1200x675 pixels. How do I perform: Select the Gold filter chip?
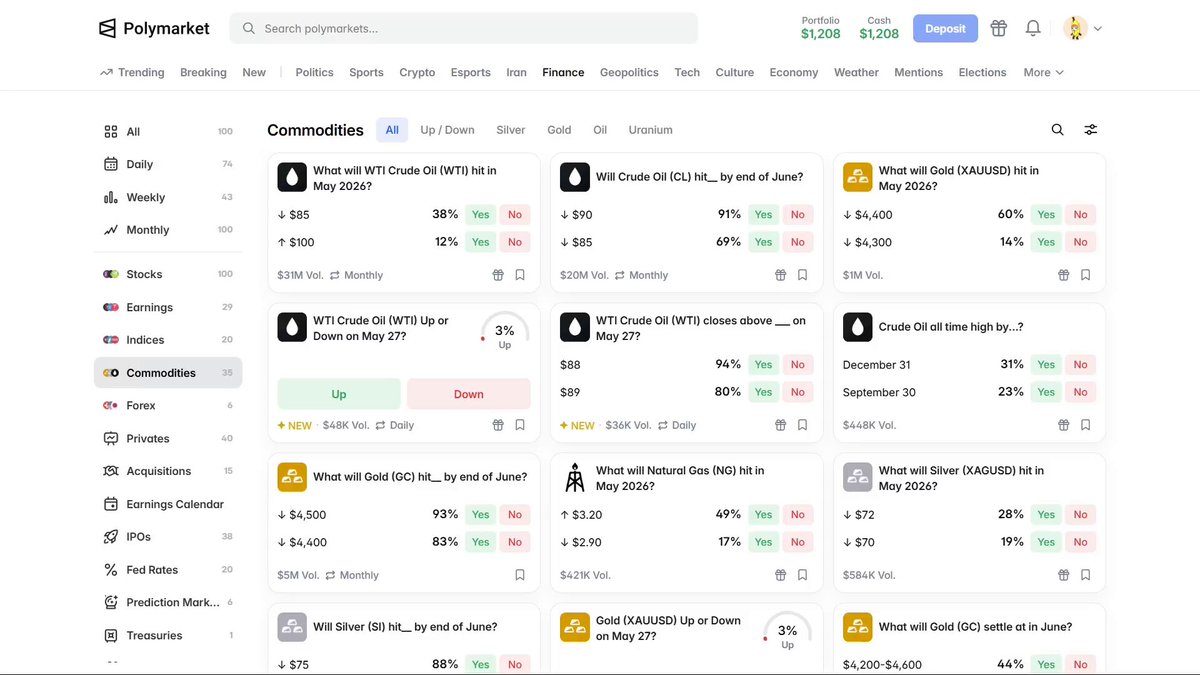(x=559, y=130)
